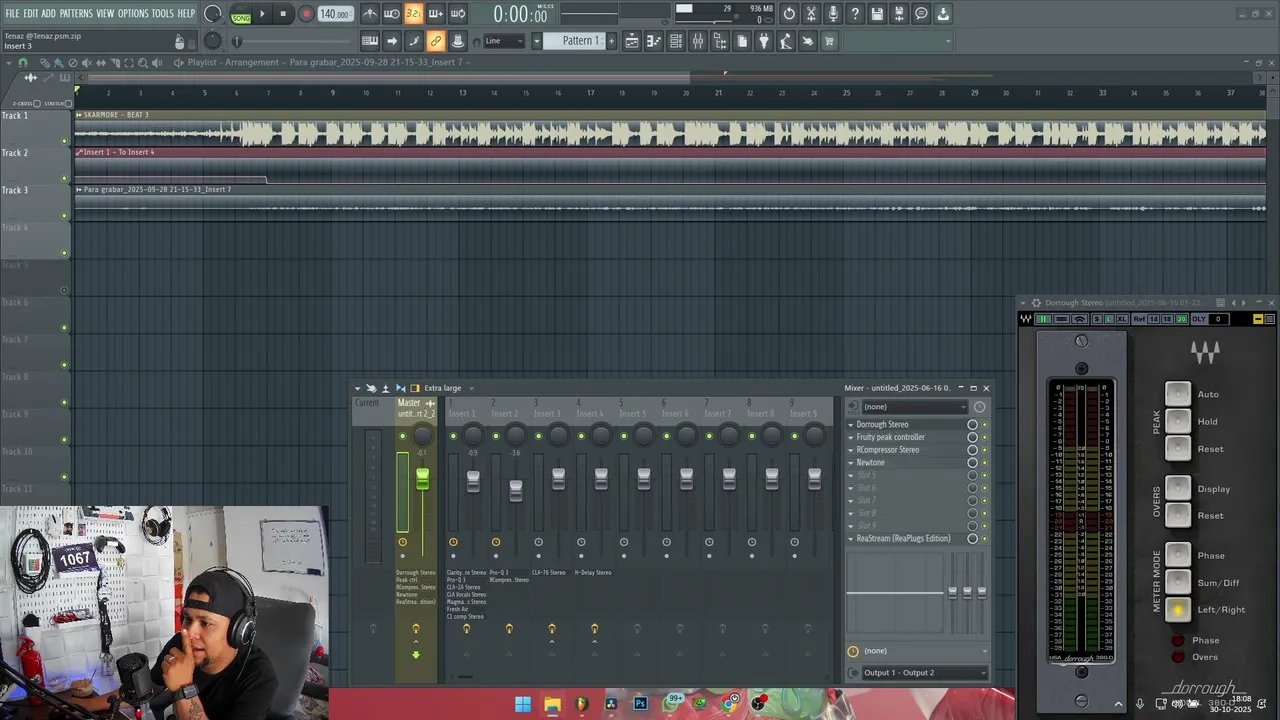Screen dimensions: 1280x720
Task: Open the Output 1 - Output 2 dropdown
Action: (924, 673)
